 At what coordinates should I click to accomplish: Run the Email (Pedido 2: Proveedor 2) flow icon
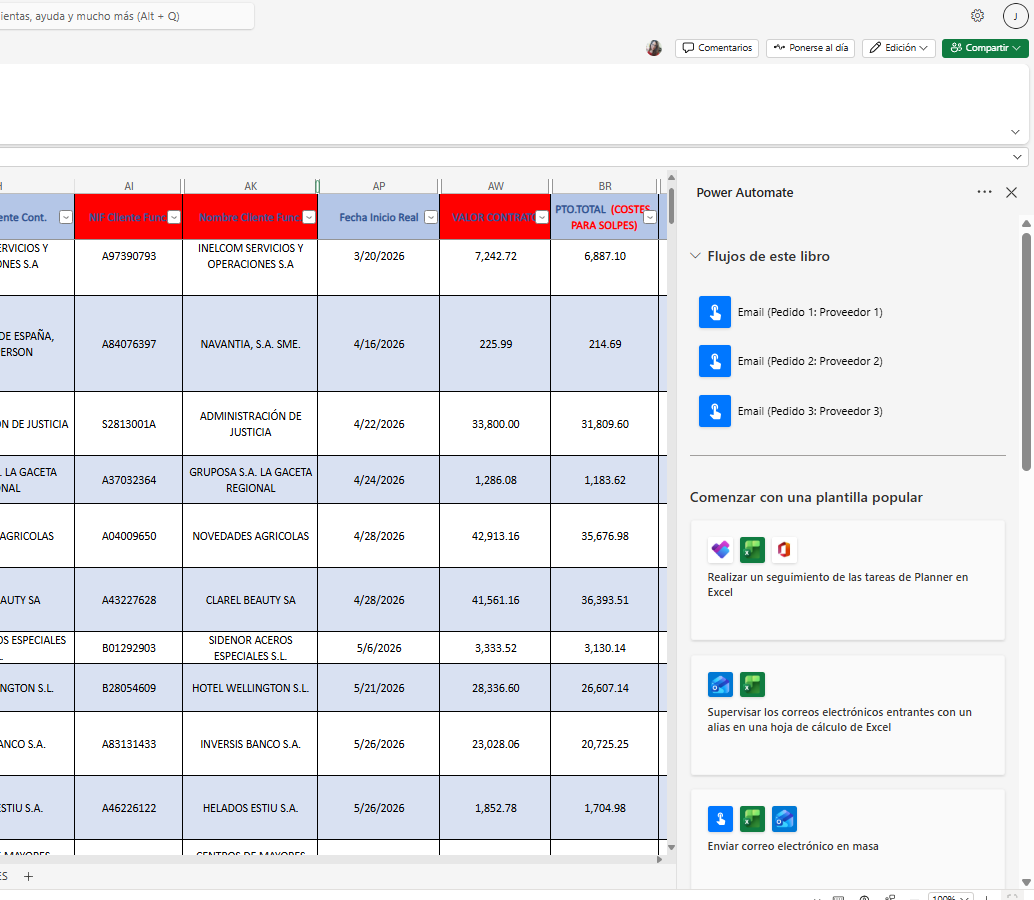[715, 361]
